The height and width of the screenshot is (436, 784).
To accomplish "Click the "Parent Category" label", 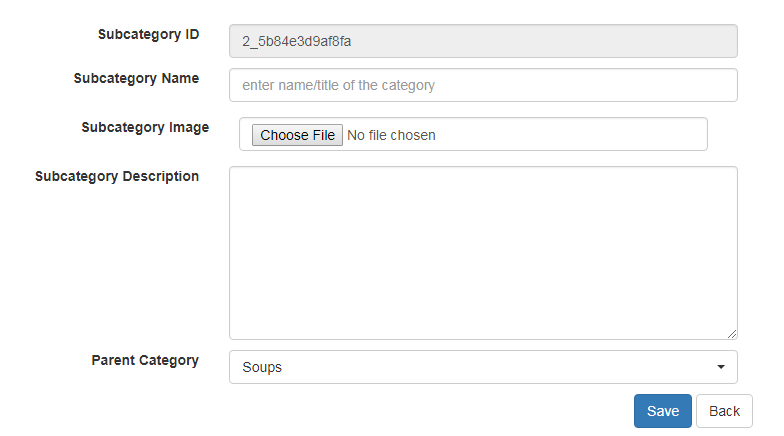I will (145, 360).
